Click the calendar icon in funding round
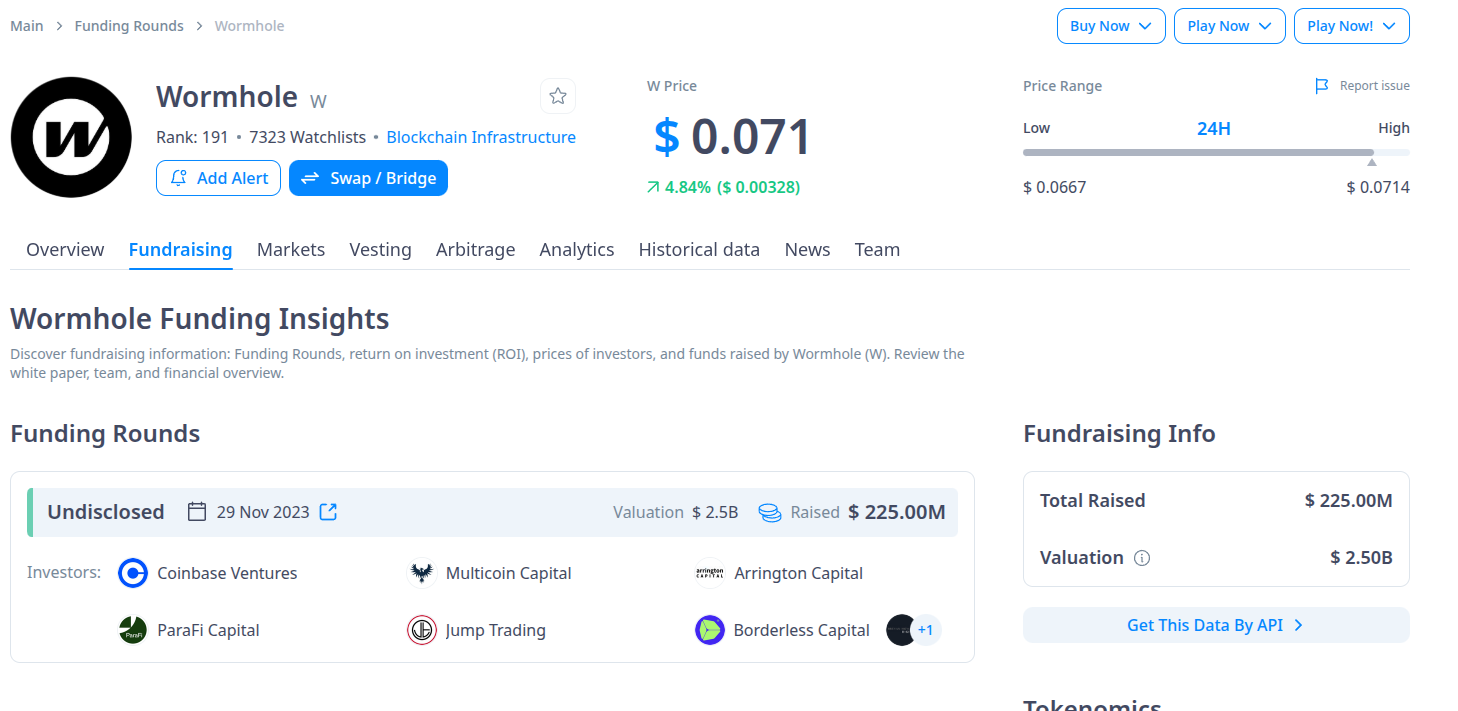 click(x=197, y=512)
